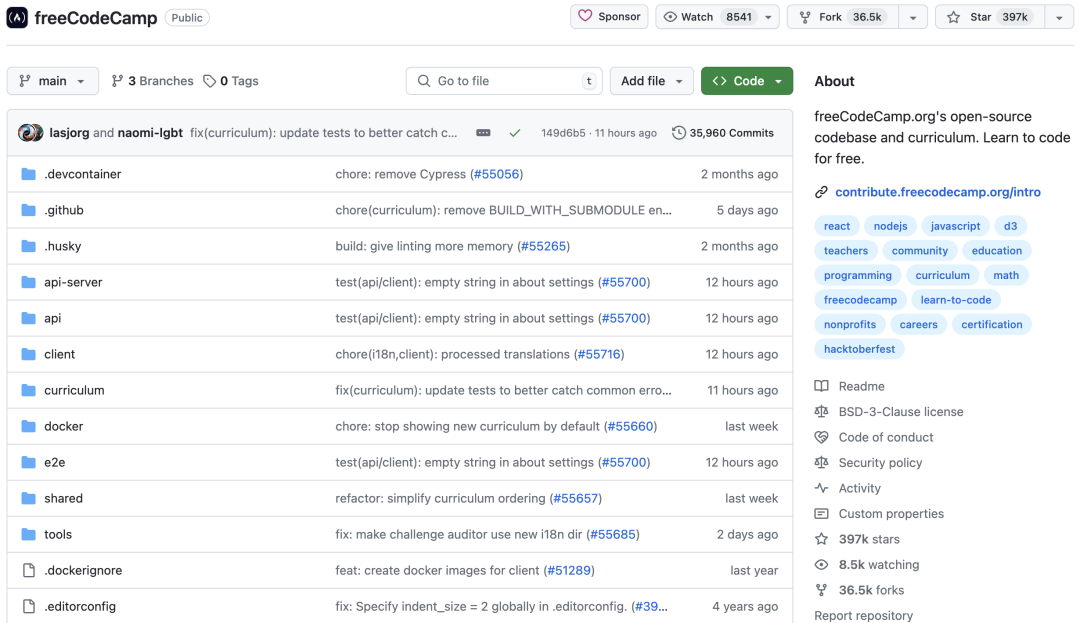Viewport: 1080px width, 623px height.
Task: Open the contribute.freecodecamp.org/intro link
Action: click(937, 191)
